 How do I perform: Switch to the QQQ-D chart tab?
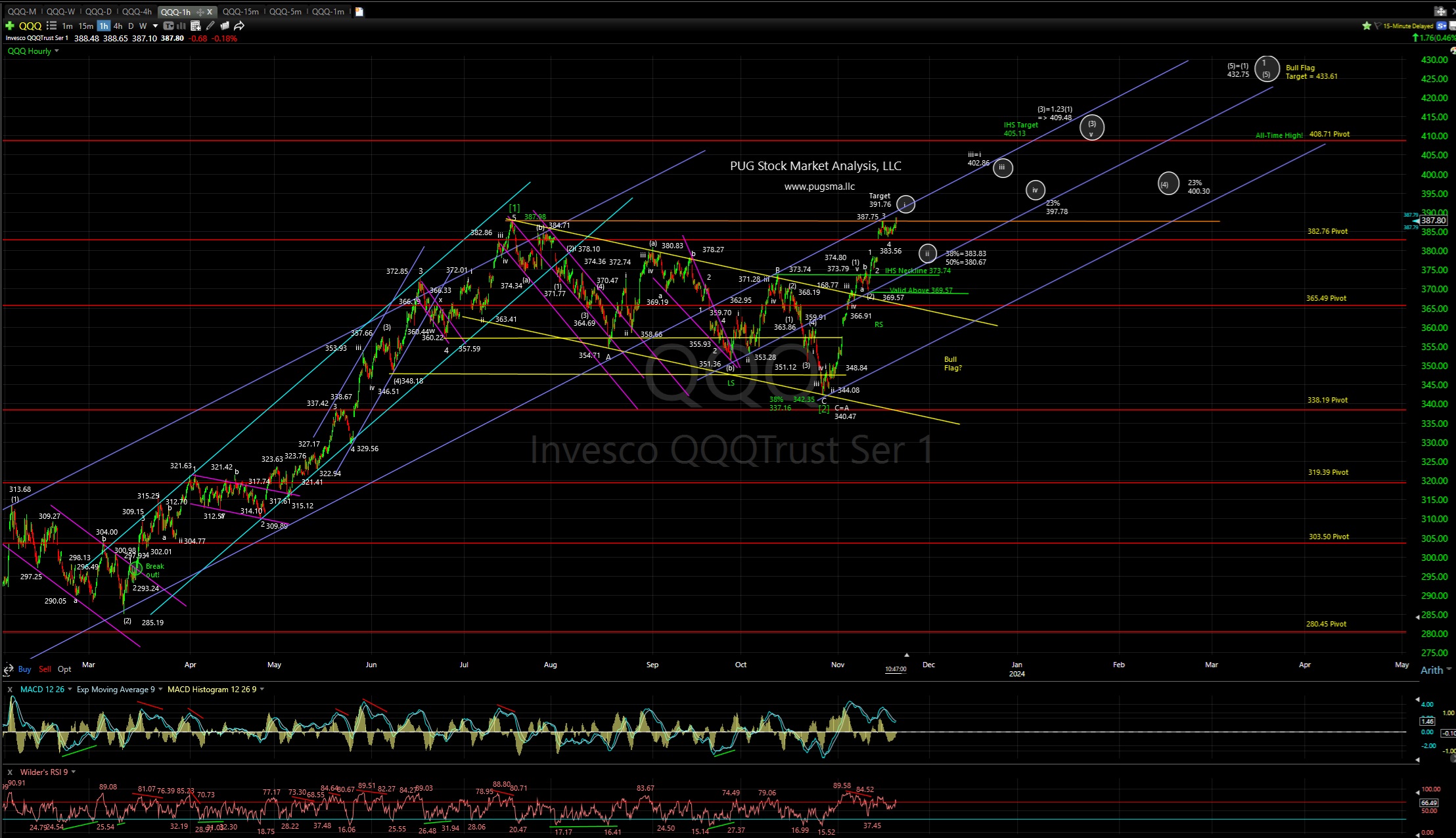click(97, 11)
